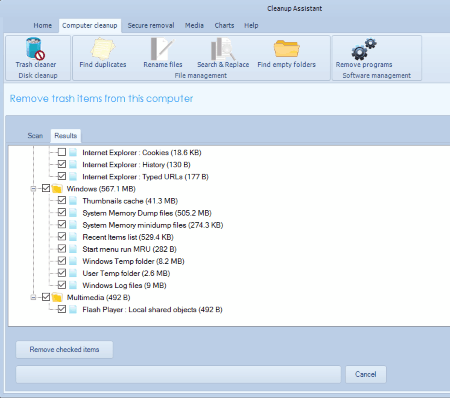450x398 pixels.
Task: Open the Find empty folders icon
Action: pos(286,49)
